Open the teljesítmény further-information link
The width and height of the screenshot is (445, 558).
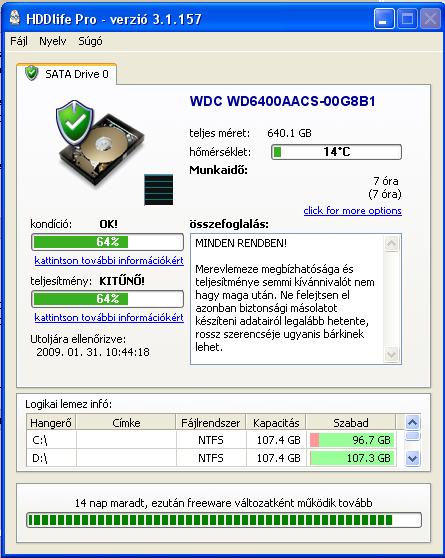(x=109, y=317)
